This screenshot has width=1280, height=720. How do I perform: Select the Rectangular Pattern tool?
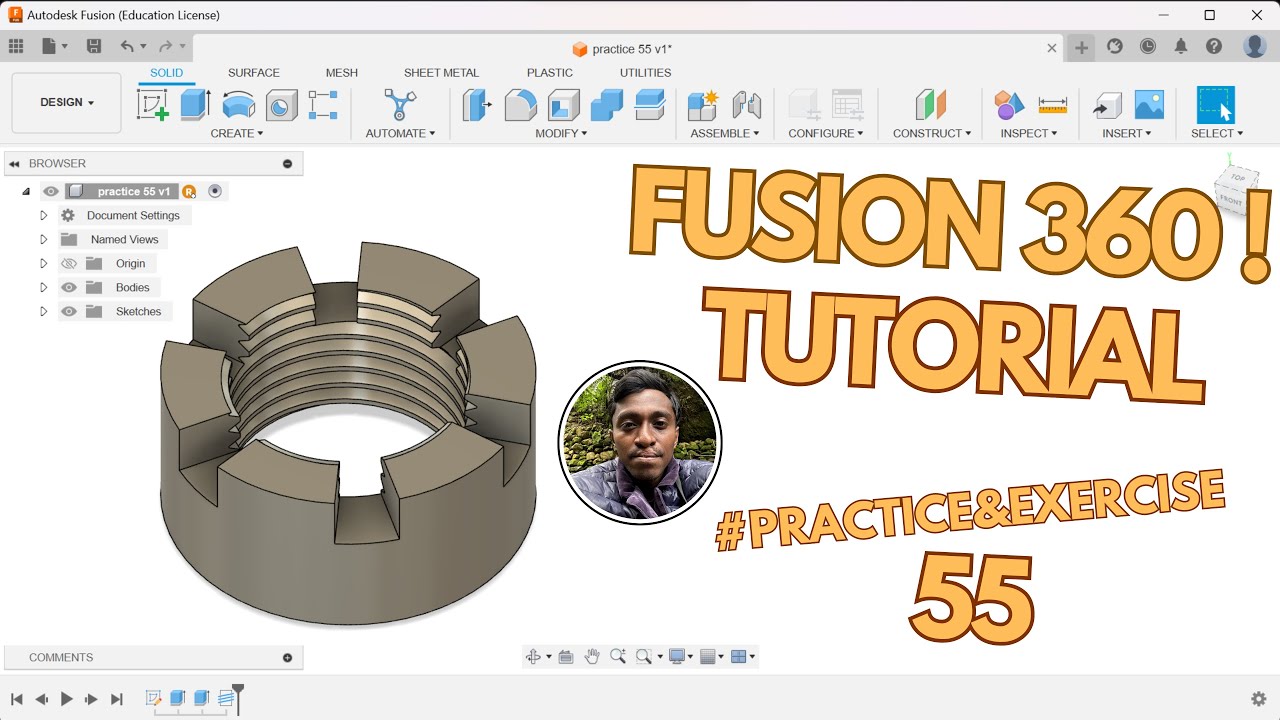[x=323, y=104]
